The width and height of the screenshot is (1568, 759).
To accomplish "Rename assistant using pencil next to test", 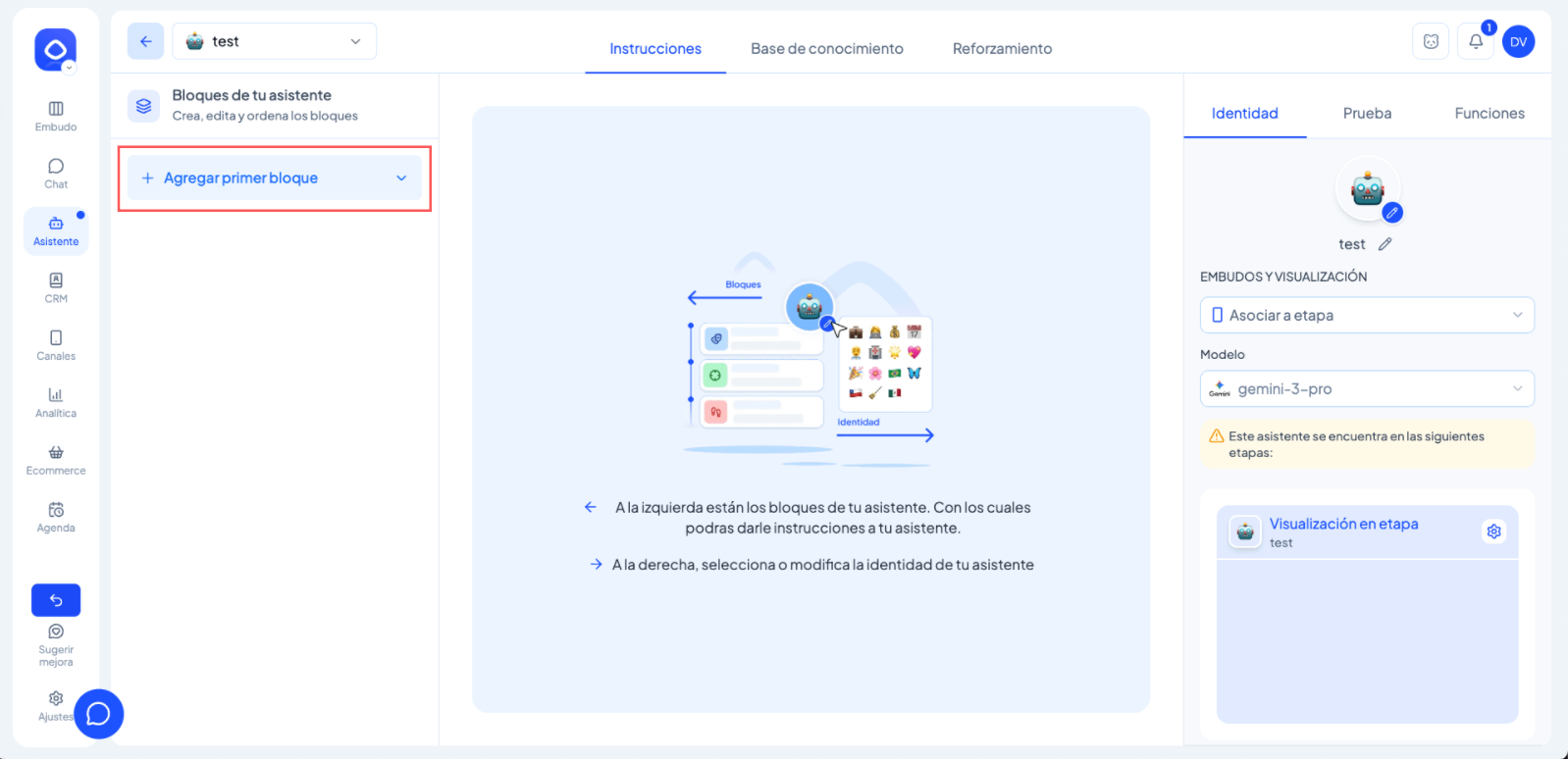I will click(1385, 244).
